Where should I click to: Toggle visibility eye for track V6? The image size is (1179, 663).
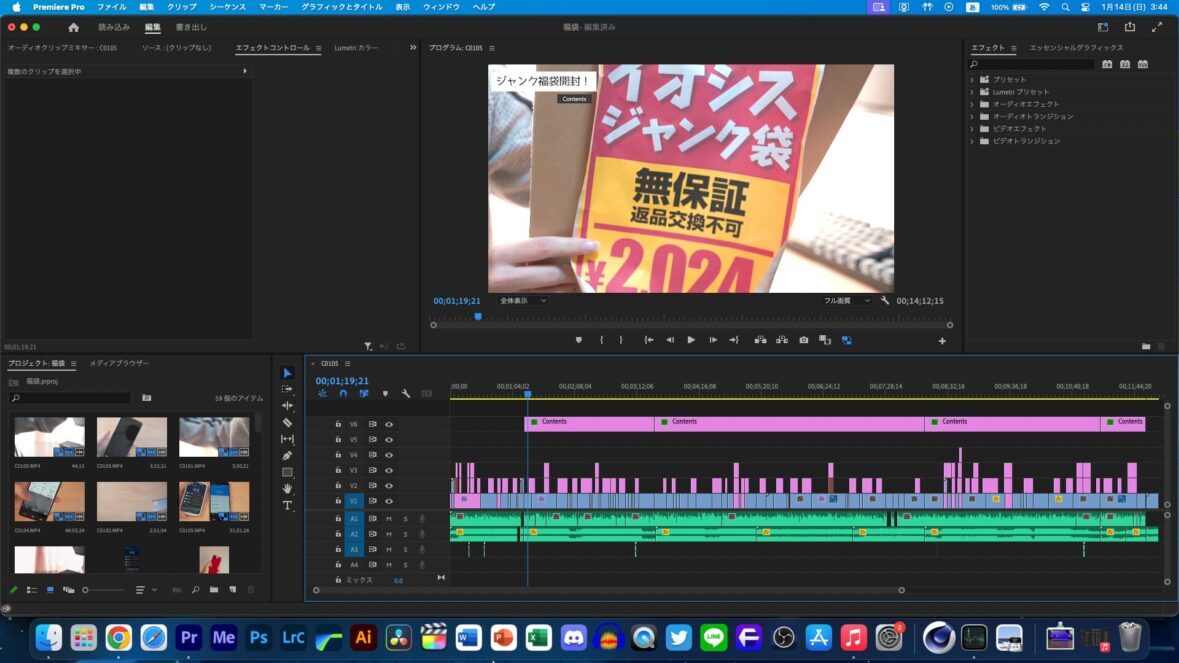click(389, 425)
